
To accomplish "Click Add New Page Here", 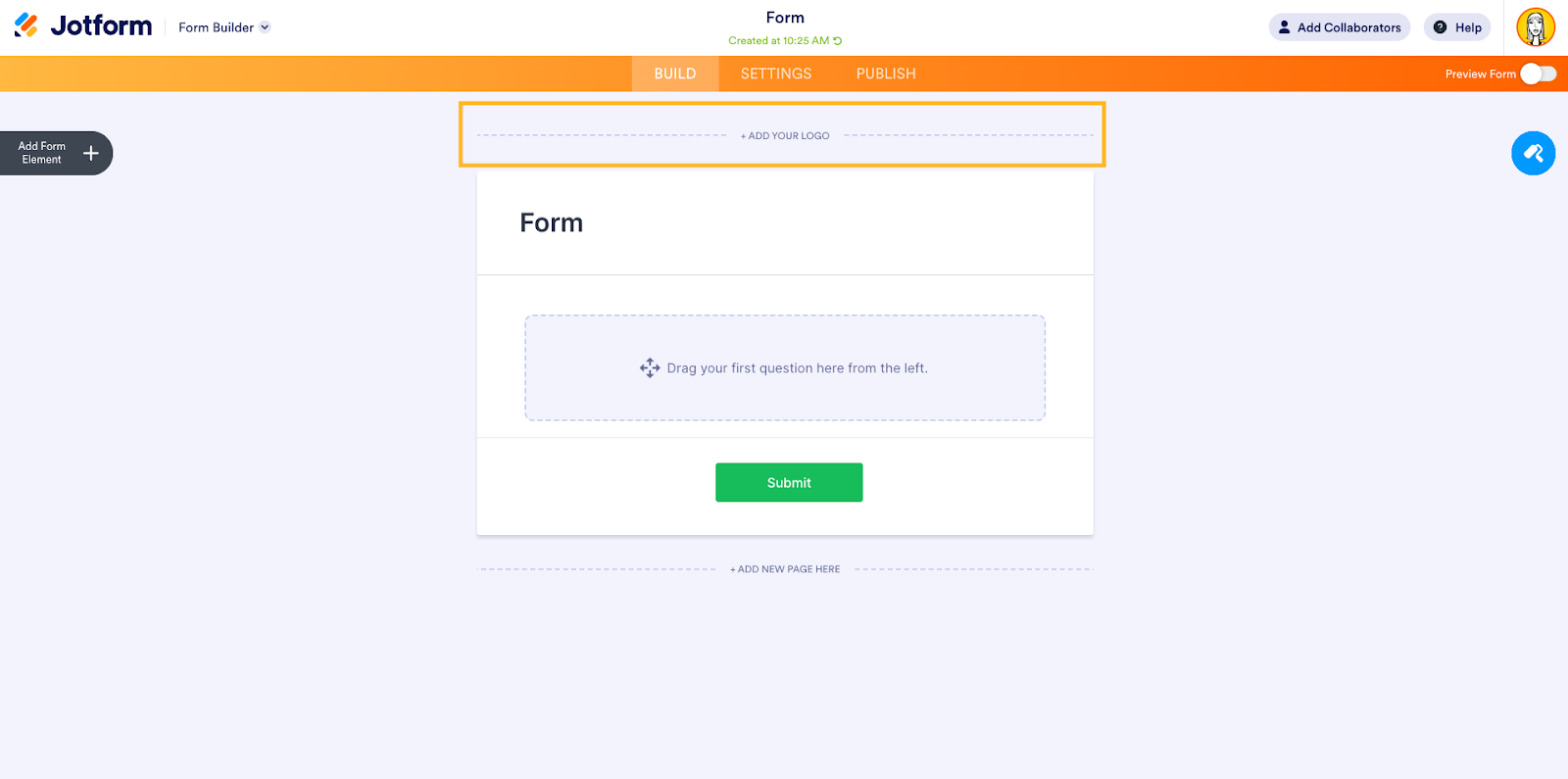I will [785, 569].
